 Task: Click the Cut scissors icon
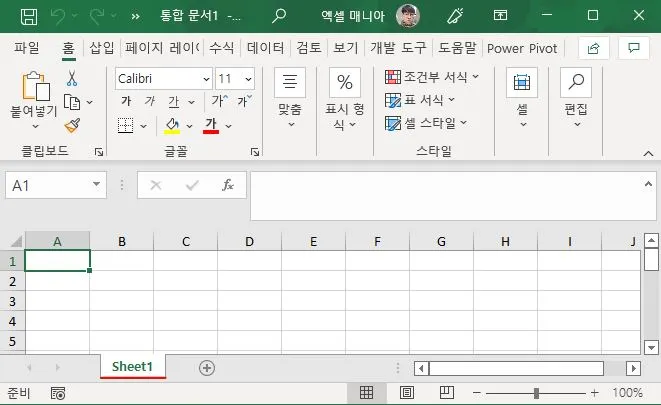click(x=72, y=78)
